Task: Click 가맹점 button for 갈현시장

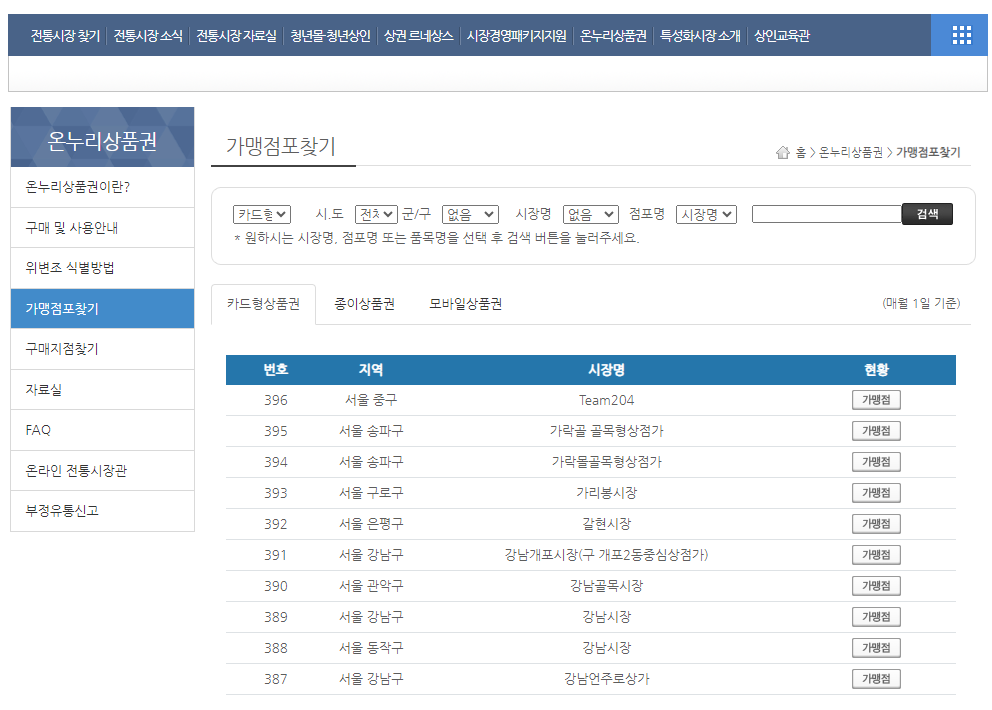Action: click(876, 524)
